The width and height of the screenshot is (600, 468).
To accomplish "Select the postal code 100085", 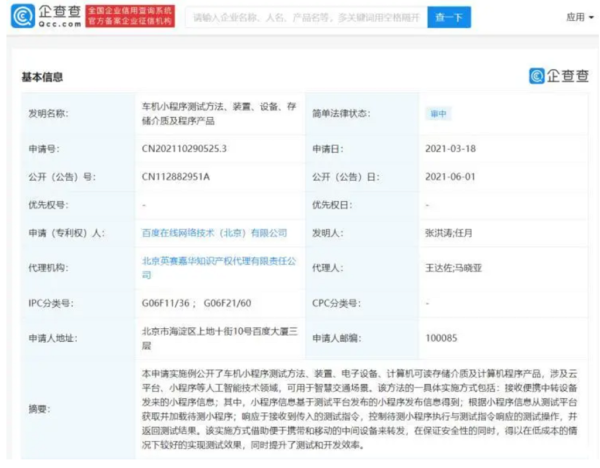I will 441,338.
